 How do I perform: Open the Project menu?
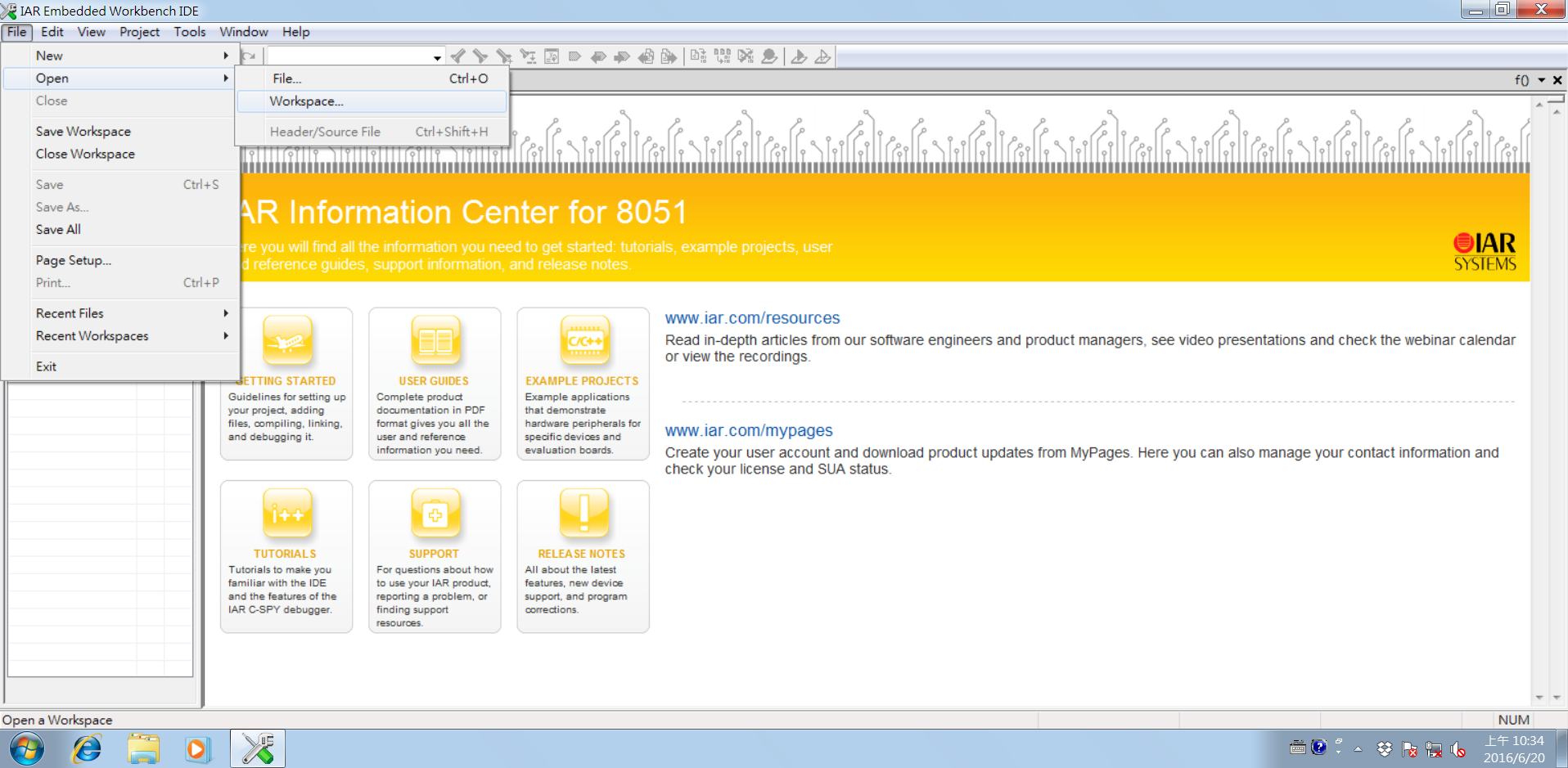click(139, 32)
